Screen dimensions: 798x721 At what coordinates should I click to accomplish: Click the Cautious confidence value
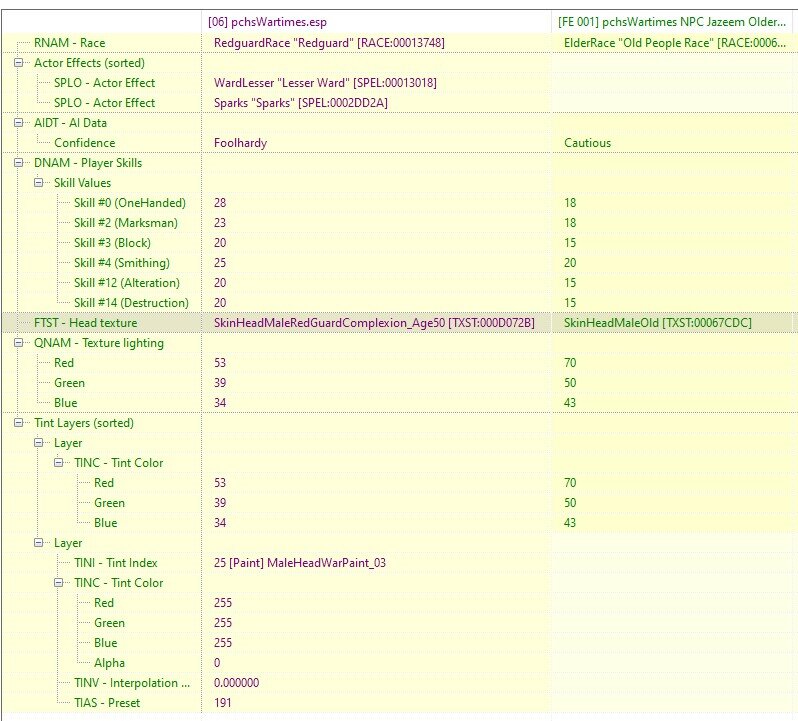(587, 143)
